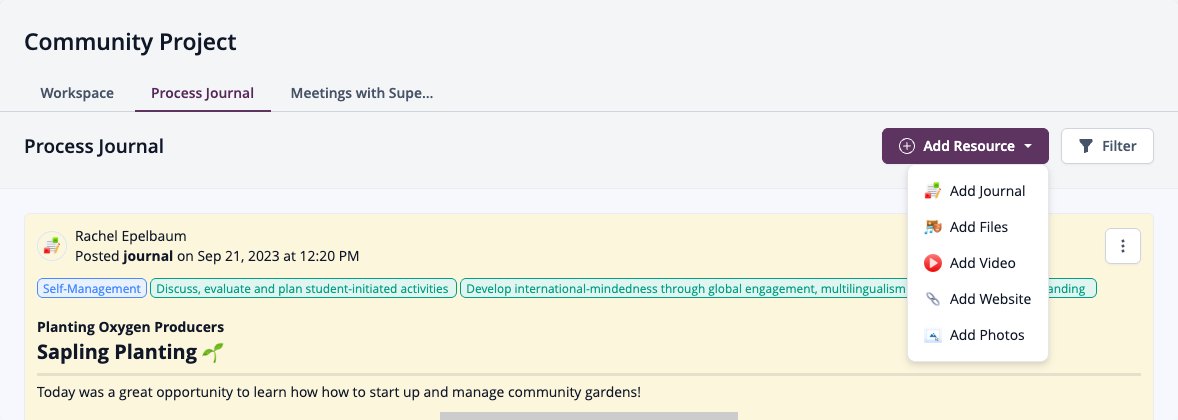Open the Meetings with Supe... tab
1178x420 pixels.
[361, 93]
